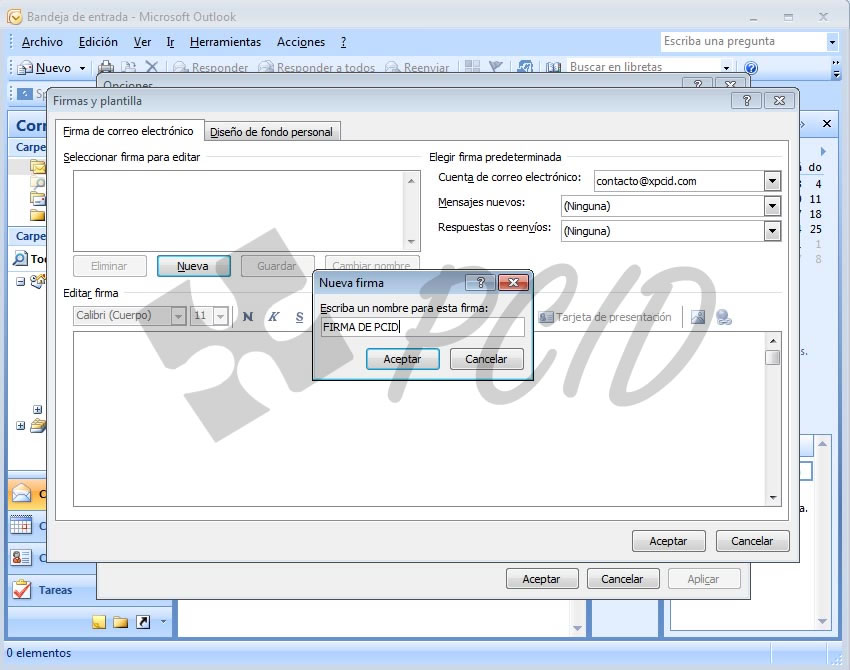
Task: Toggle italic (K) formatting in signature editor
Action: (274, 317)
